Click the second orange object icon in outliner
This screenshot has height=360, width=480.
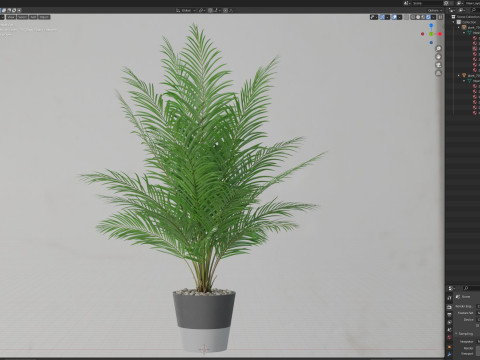point(464,75)
